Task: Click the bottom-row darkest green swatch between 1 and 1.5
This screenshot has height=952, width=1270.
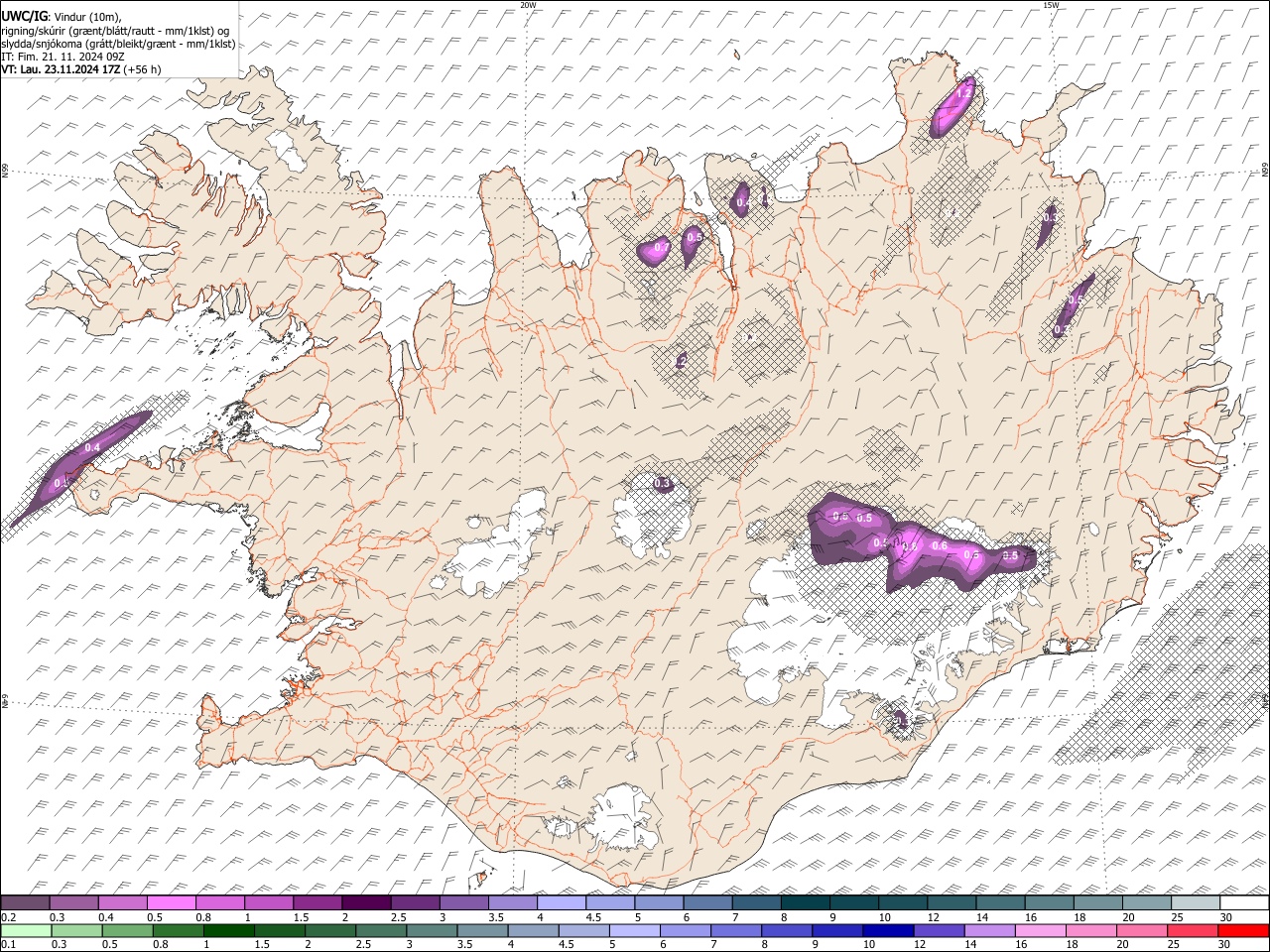Action: (x=228, y=930)
